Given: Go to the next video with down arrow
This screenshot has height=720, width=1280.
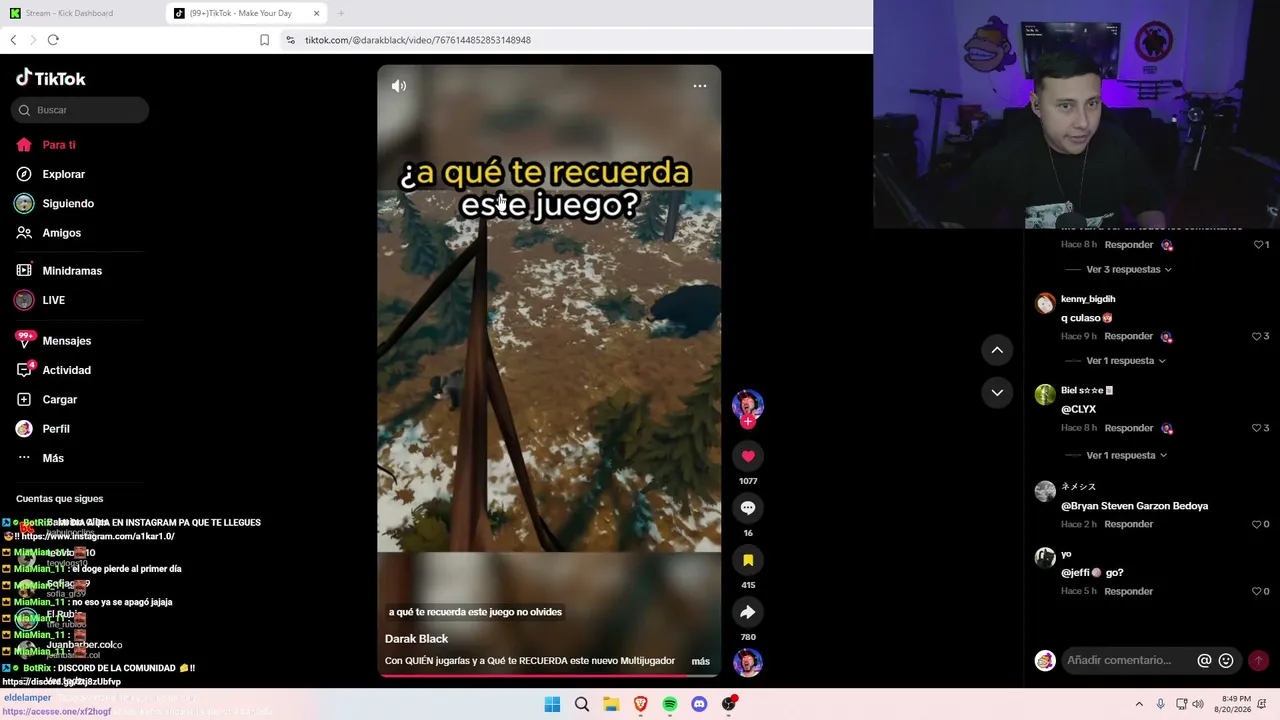Looking at the screenshot, I should click(997, 392).
